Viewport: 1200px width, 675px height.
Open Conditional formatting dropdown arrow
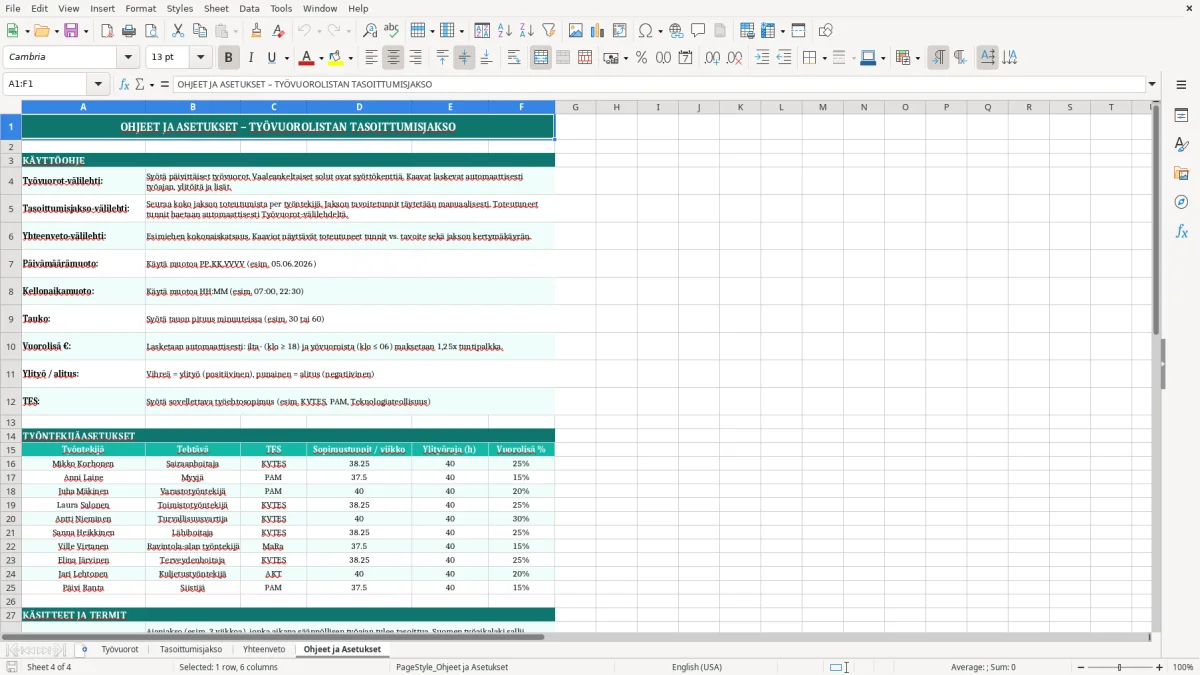click(x=917, y=58)
